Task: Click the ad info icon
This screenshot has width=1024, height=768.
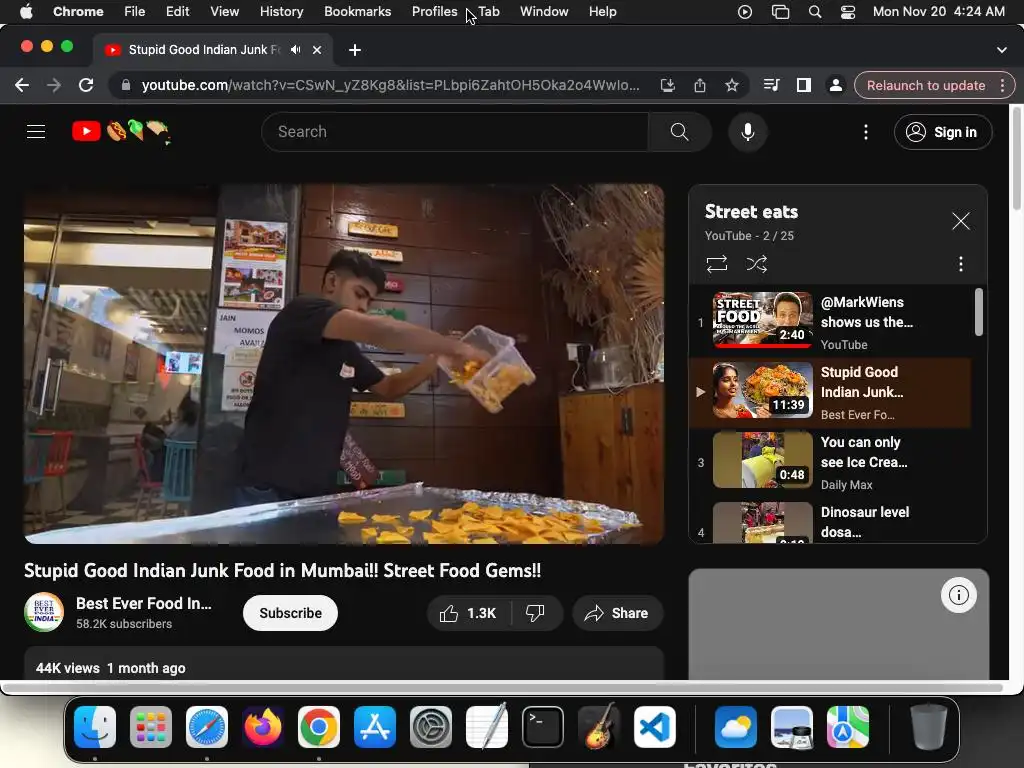Action: click(x=958, y=595)
